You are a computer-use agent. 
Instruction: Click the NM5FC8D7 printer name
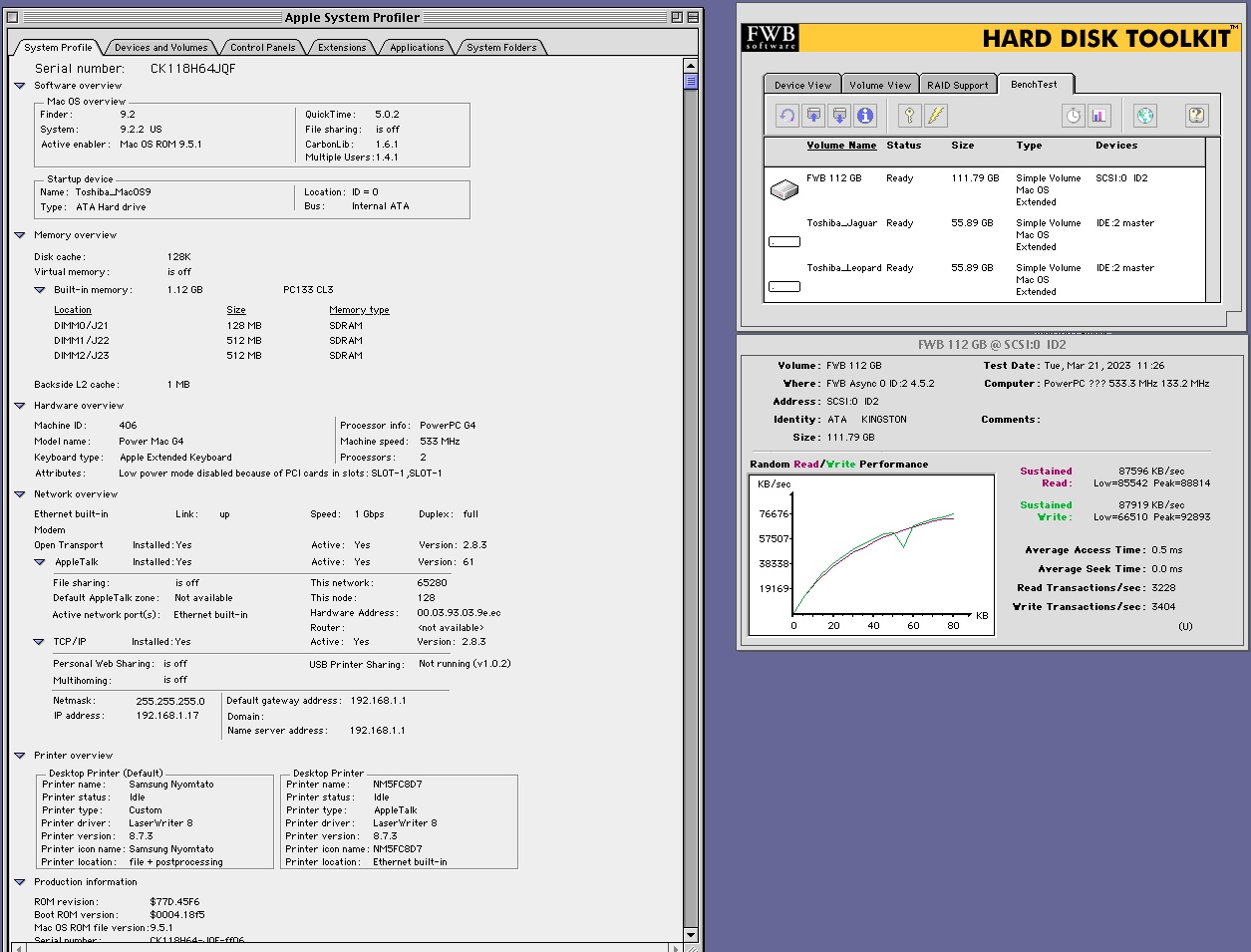pyautogui.click(x=398, y=785)
